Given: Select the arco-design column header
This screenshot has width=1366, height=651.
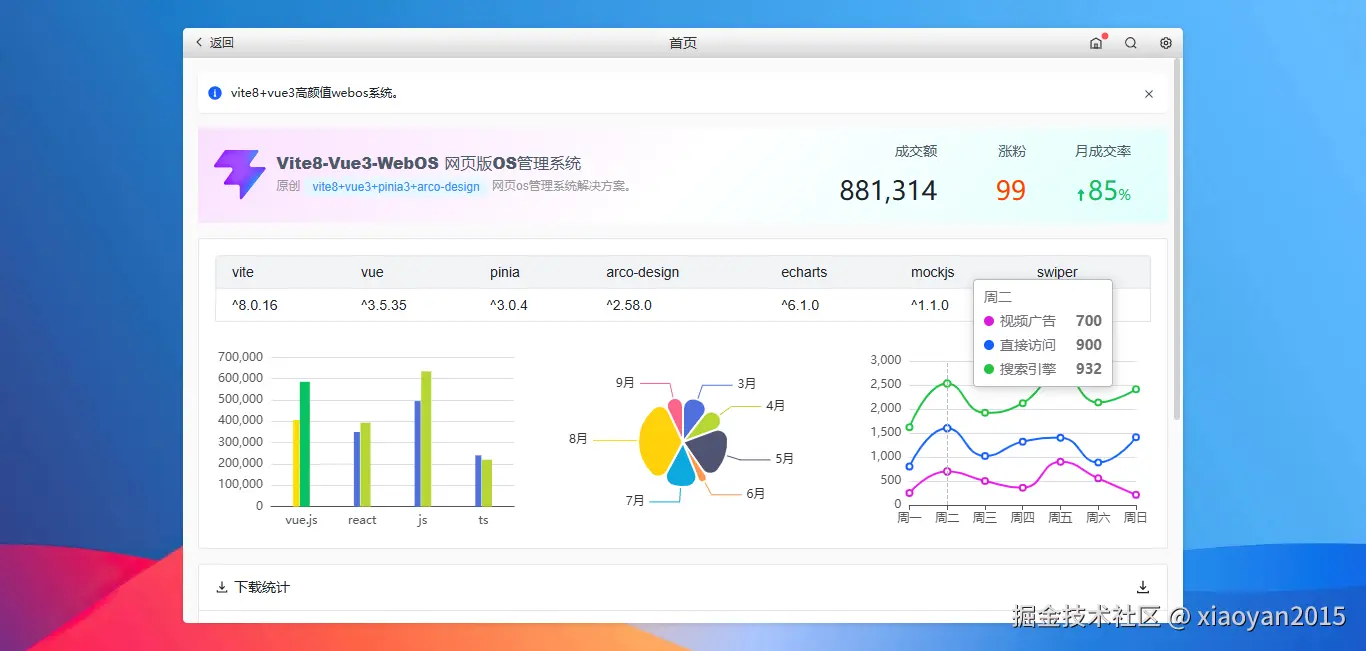Looking at the screenshot, I should point(643,272).
